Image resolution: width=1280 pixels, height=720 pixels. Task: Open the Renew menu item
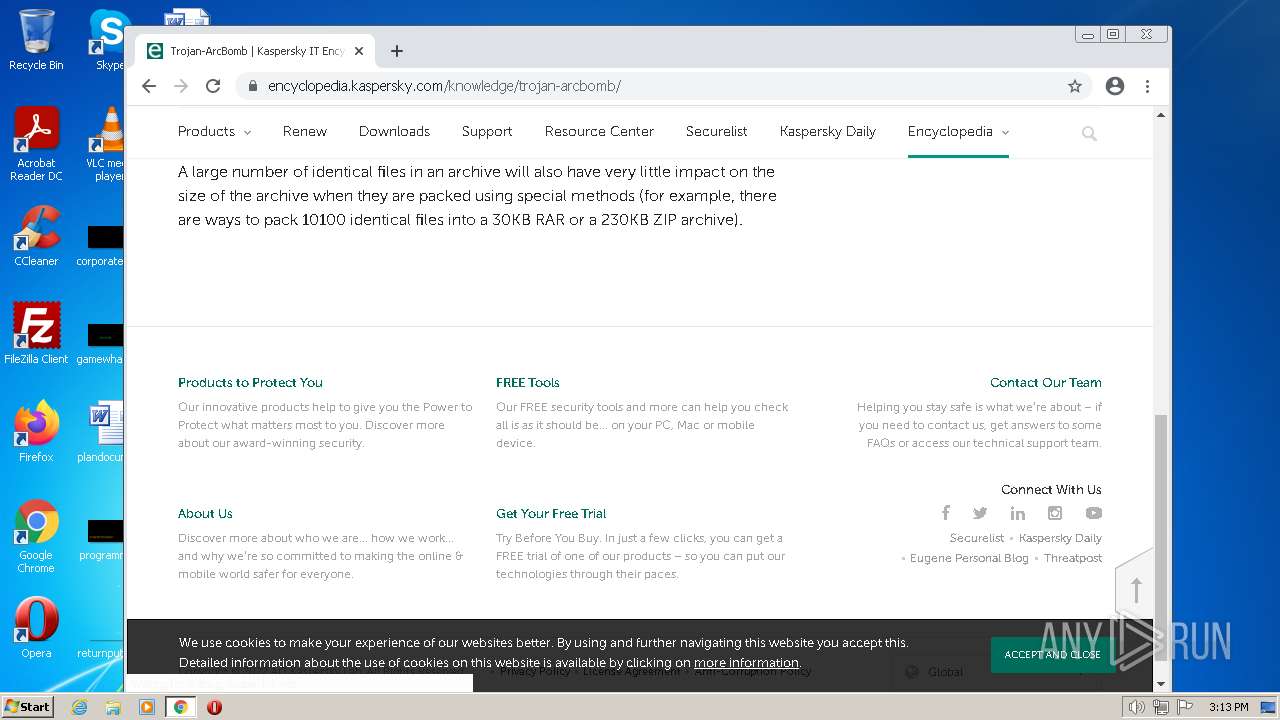pyautogui.click(x=305, y=131)
